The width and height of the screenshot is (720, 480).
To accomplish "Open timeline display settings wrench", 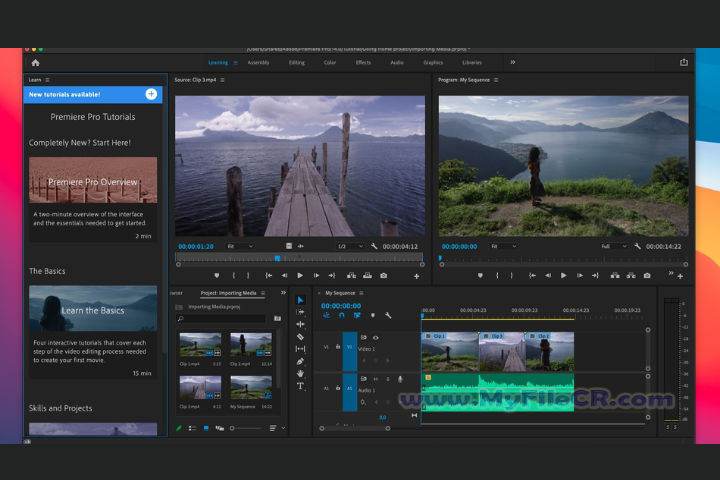I will coord(388,315).
